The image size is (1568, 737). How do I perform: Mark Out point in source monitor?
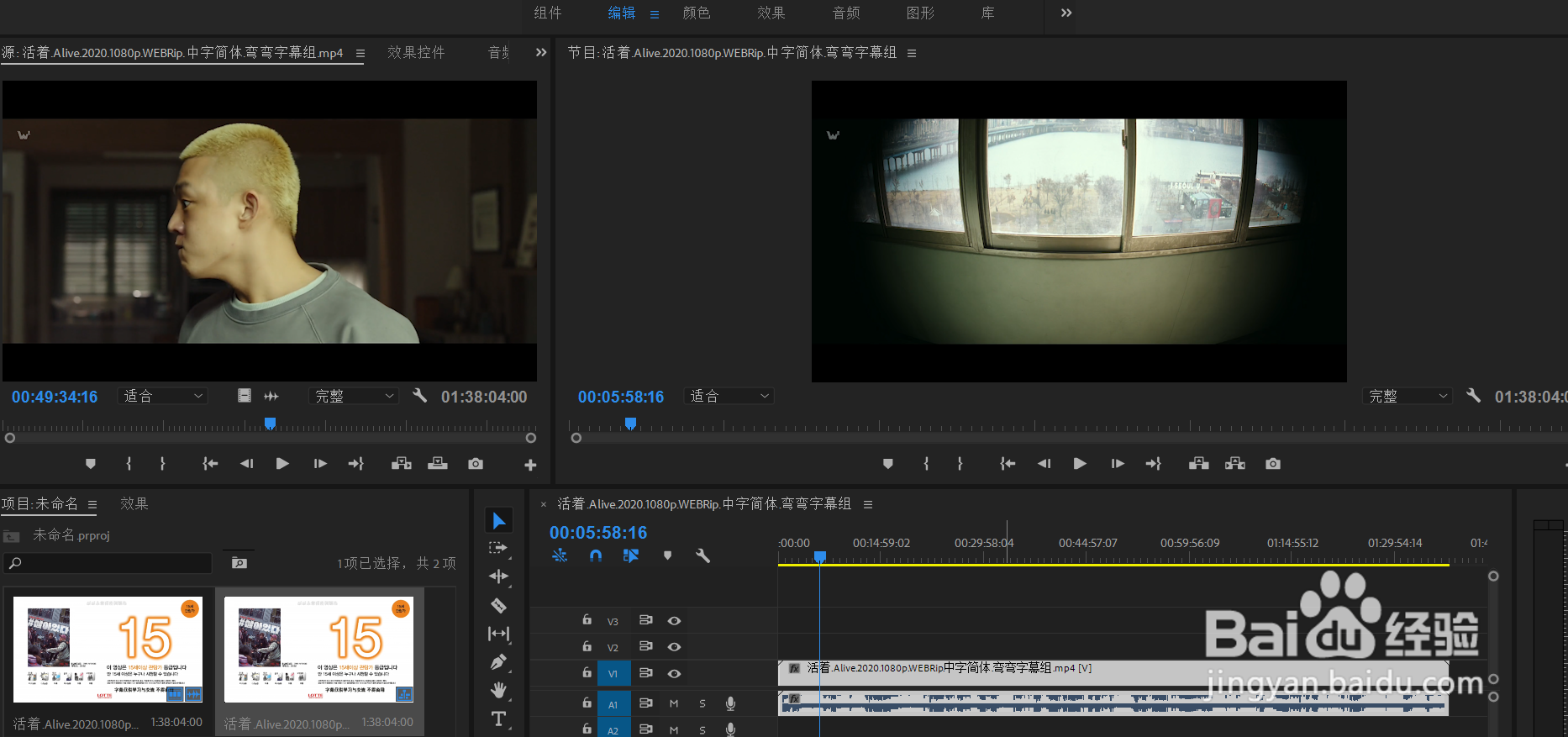click(x=162, y=464)
